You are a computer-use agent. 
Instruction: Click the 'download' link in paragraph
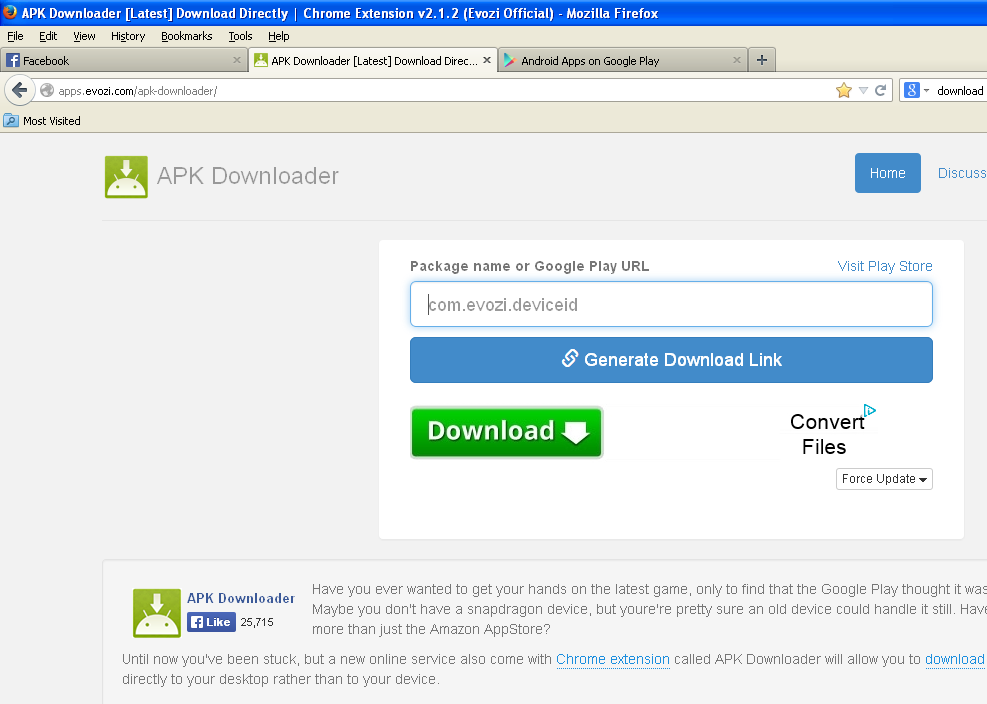click(x=954, y=659)
